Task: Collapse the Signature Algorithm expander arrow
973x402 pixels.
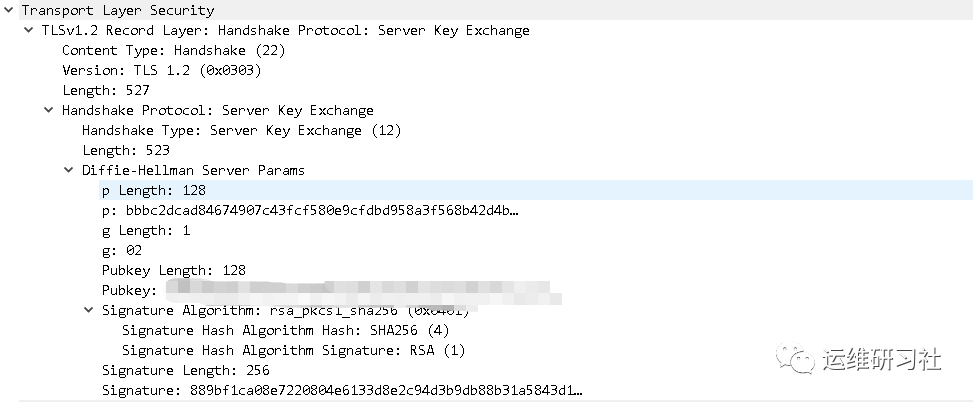Action: coord(89,310)
